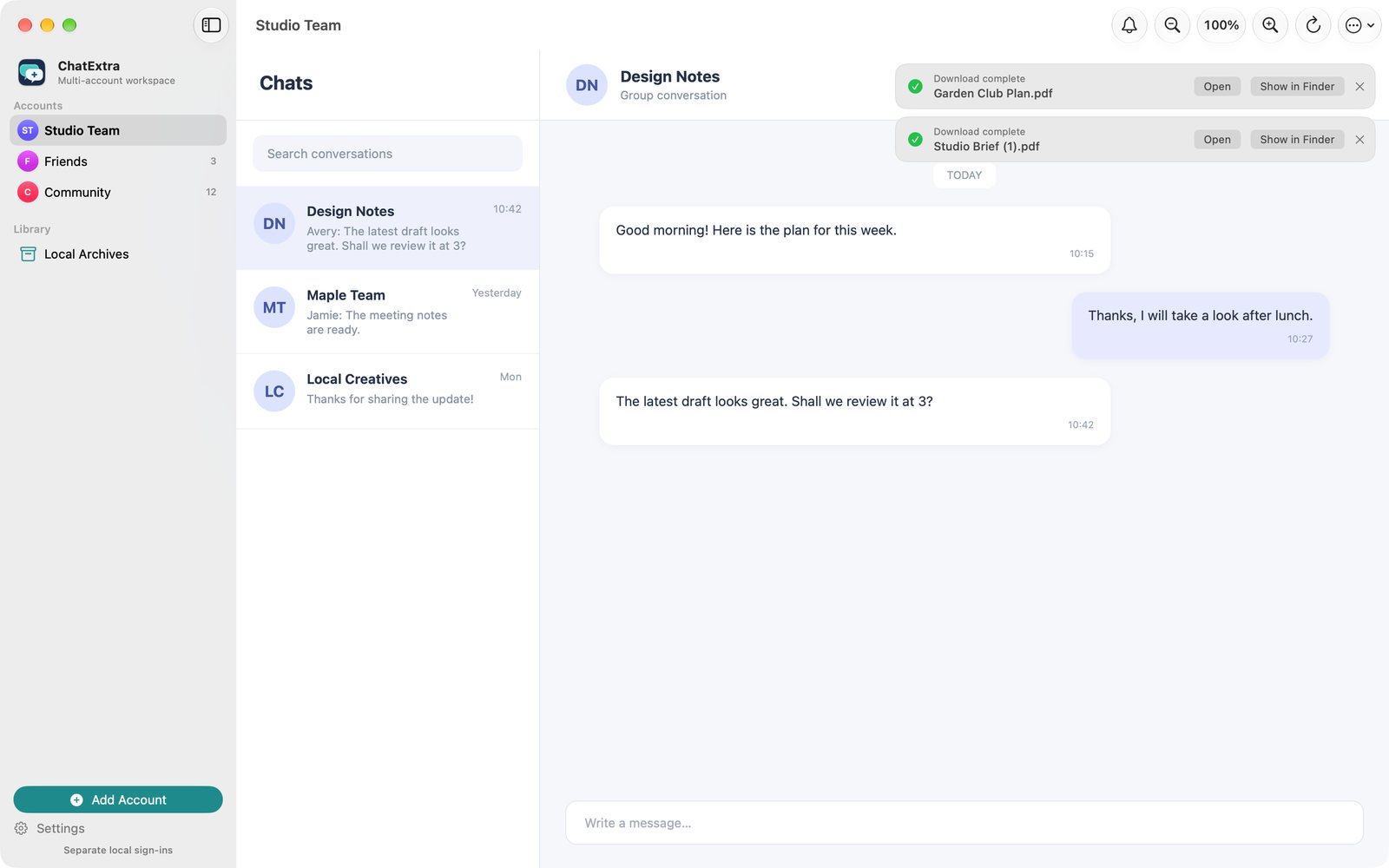
Task: Zoom in with the magnifier plus icon
Action: (1270, 25)
